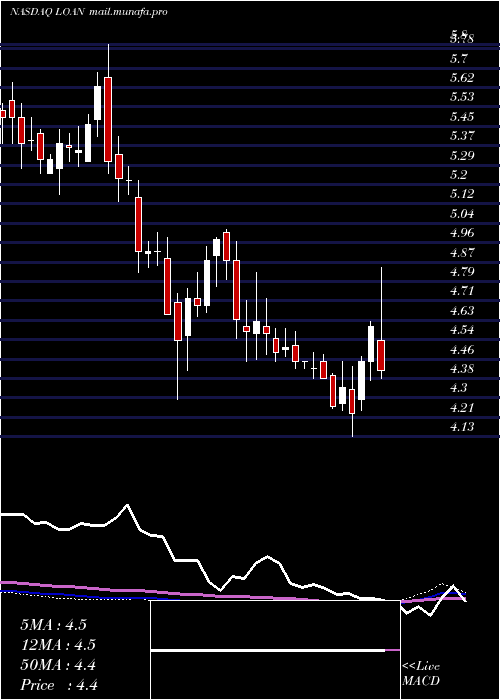Click the candlestick whose wick touches 4.13
Image resolution: width=500 pixels, height=700 pixels.
point(352,401)
